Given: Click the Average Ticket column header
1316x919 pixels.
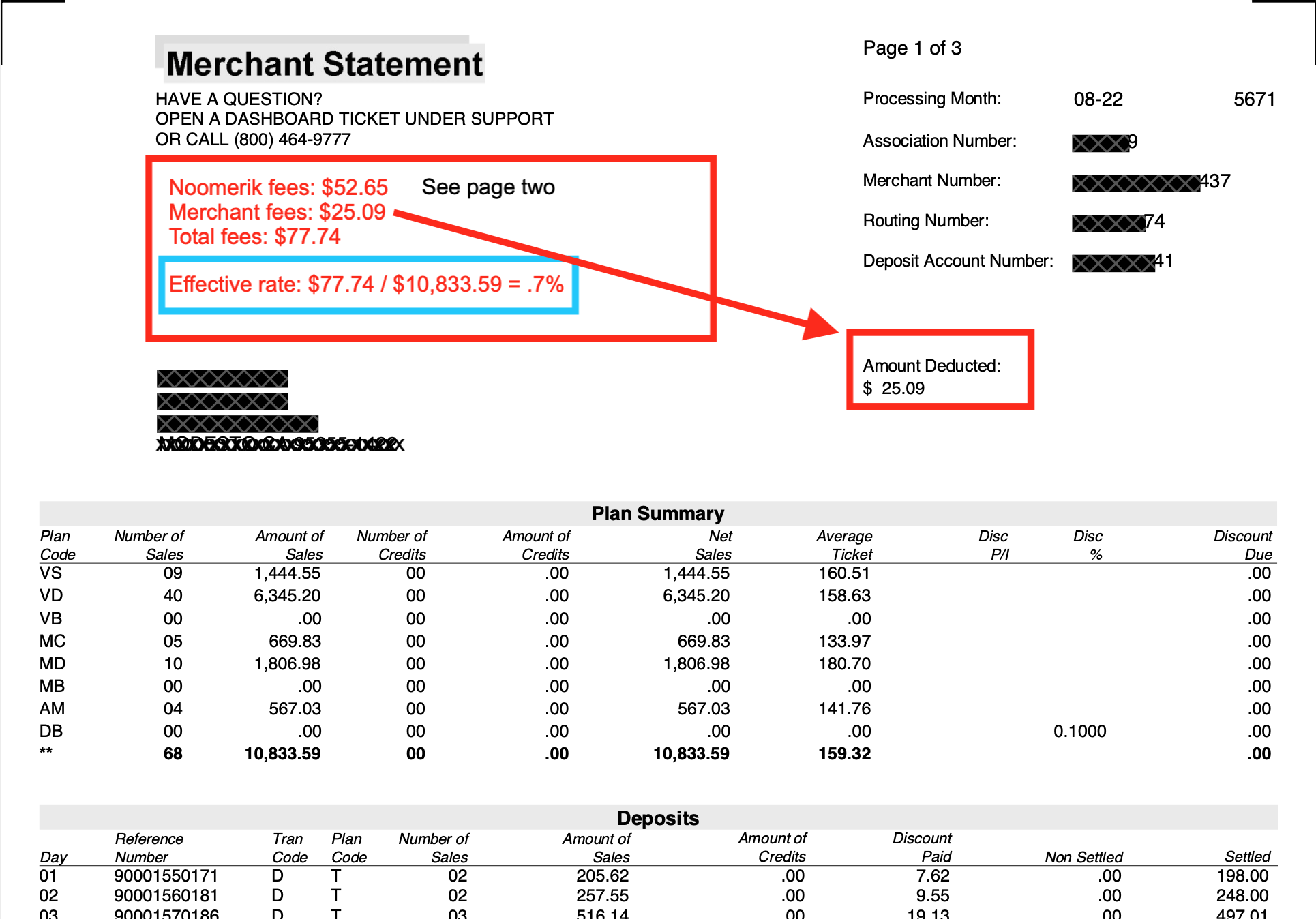Looking at the screenshot, I should click(x=844, y=545).
